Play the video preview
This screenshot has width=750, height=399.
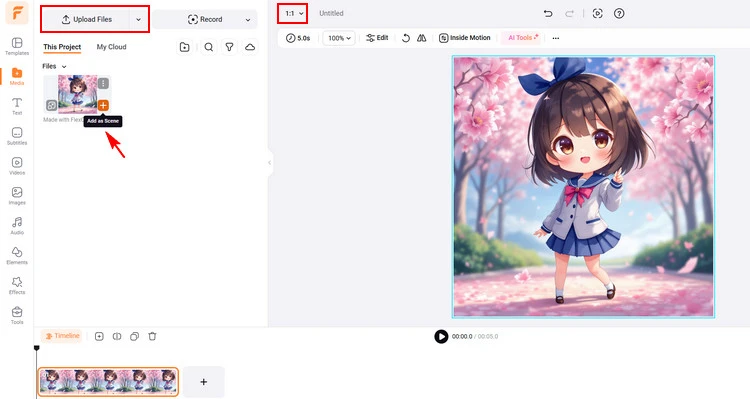click(441, 336)
